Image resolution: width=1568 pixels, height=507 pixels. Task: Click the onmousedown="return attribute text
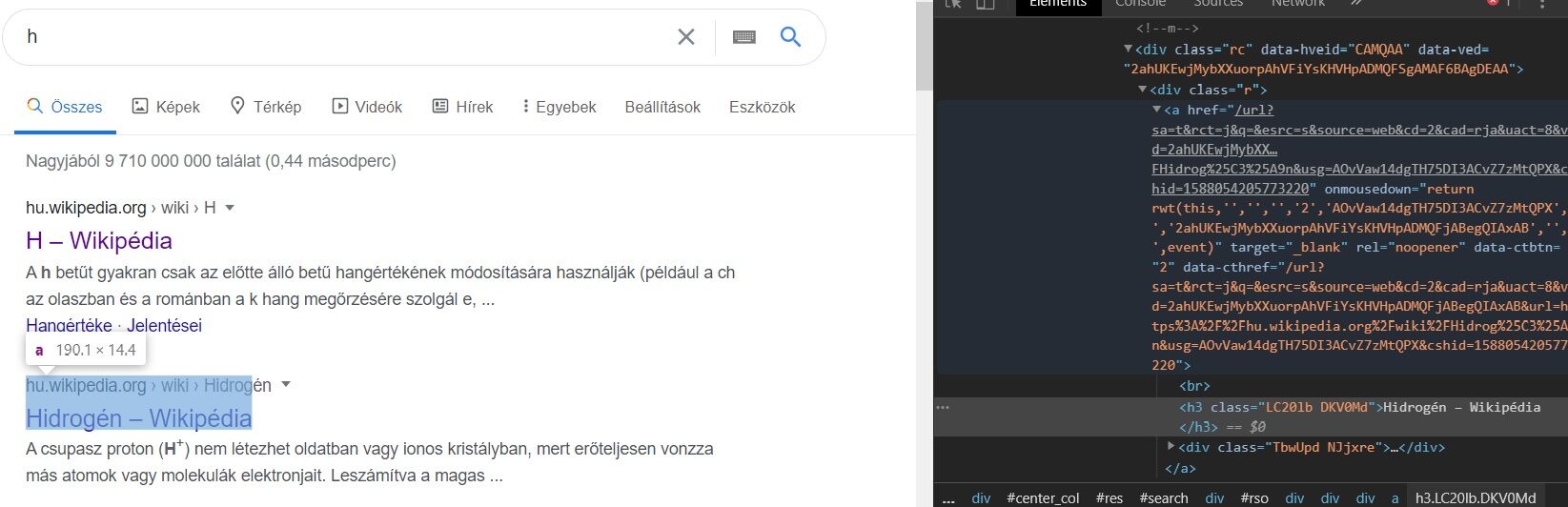[x=1399, y=189]
